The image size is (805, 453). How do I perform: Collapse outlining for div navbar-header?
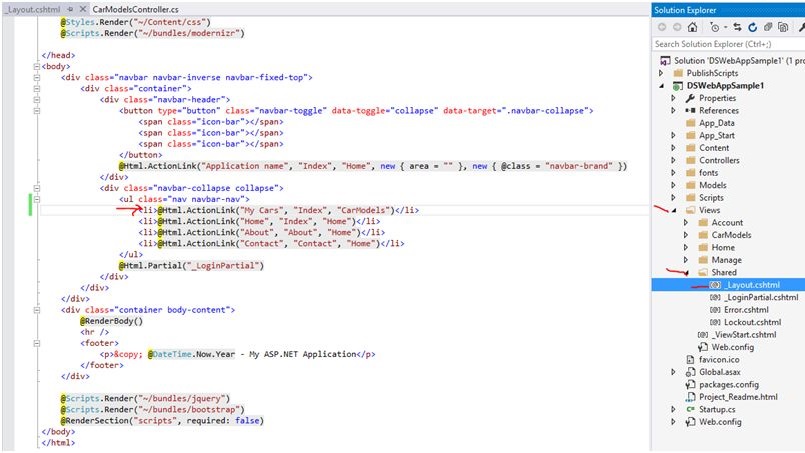click(x=36, y=100)
